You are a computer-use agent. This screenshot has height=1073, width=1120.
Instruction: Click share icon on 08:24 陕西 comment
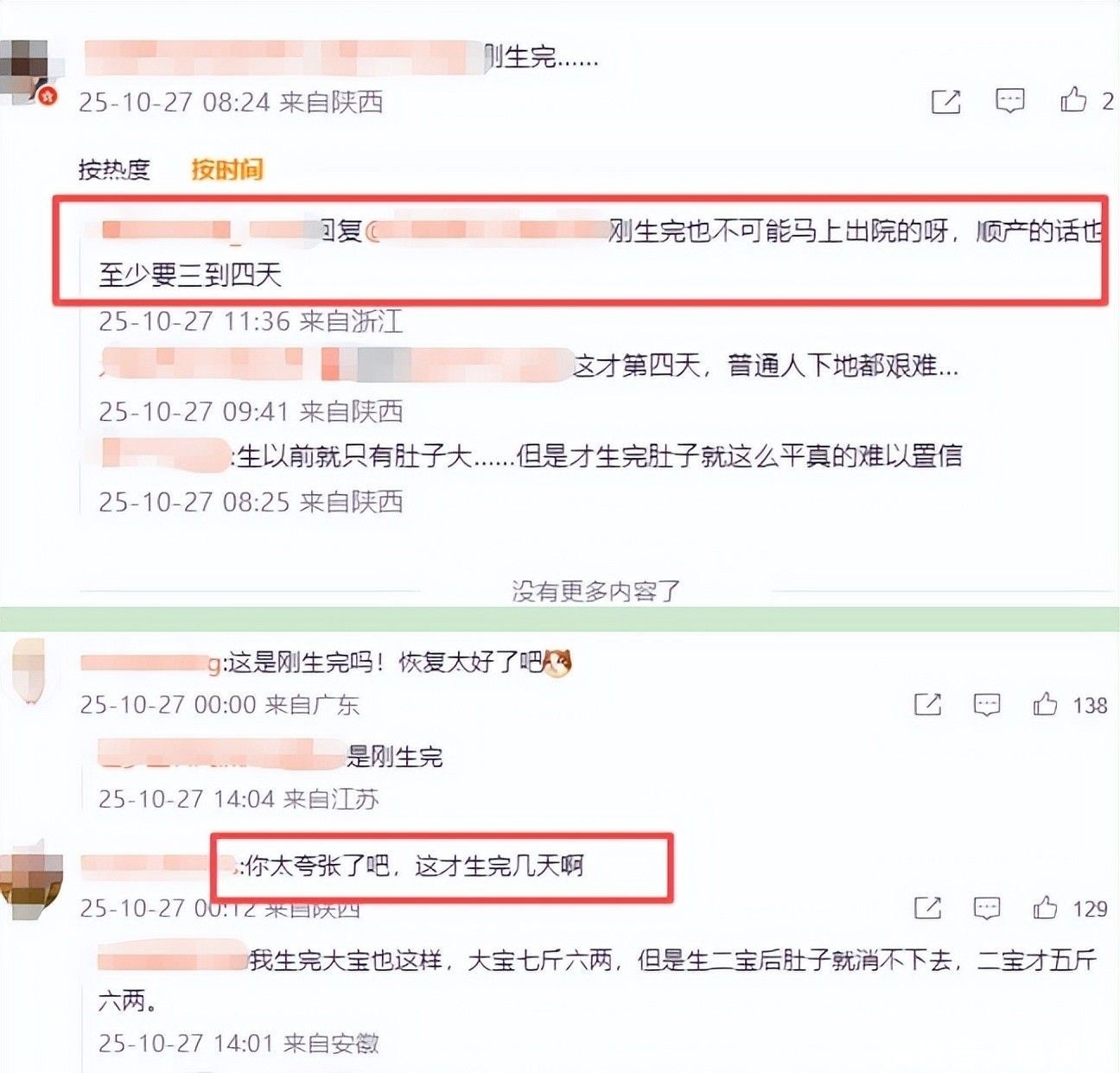point(945,101)
